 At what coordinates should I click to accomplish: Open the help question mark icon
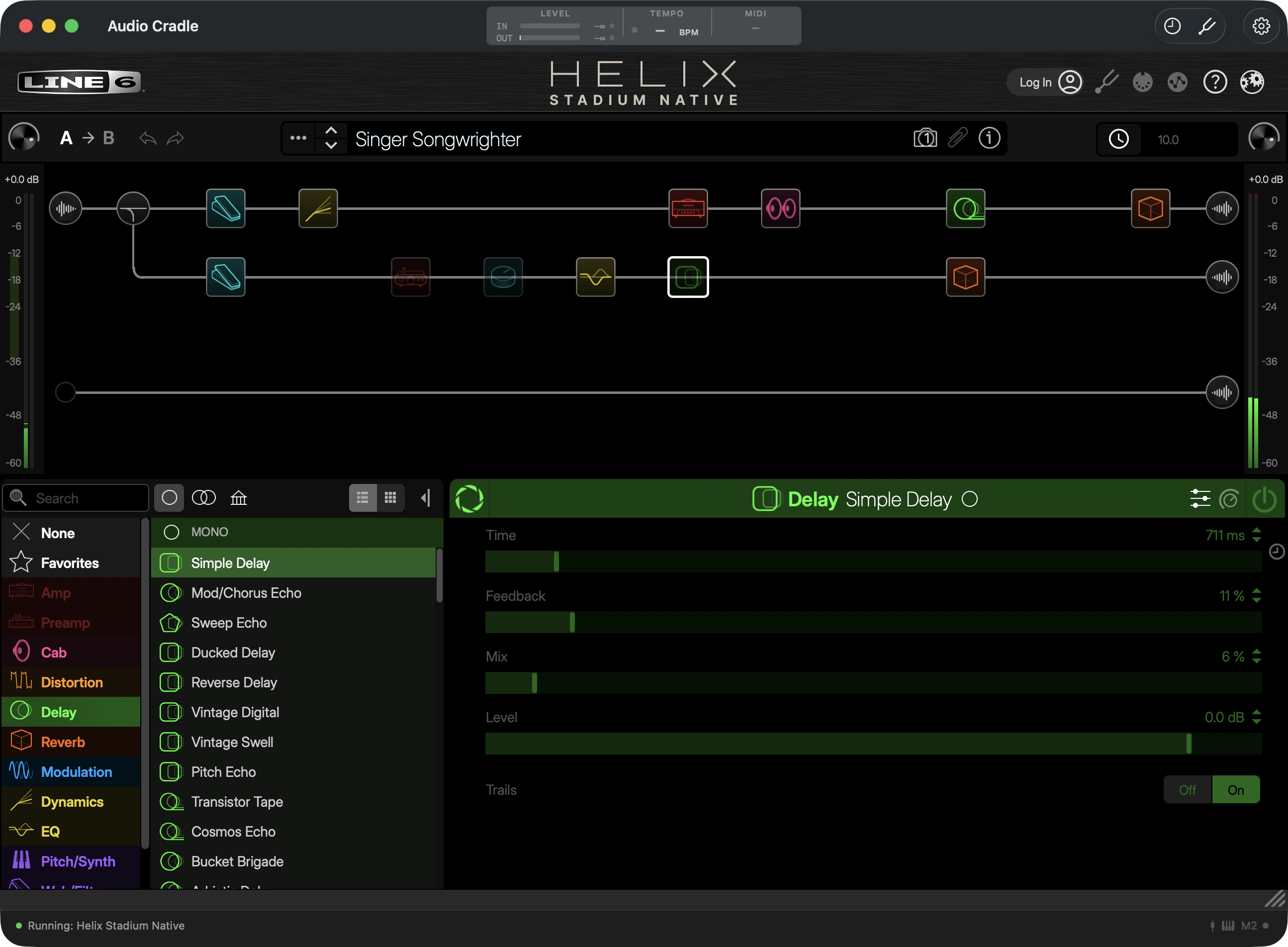[1214, 82]
